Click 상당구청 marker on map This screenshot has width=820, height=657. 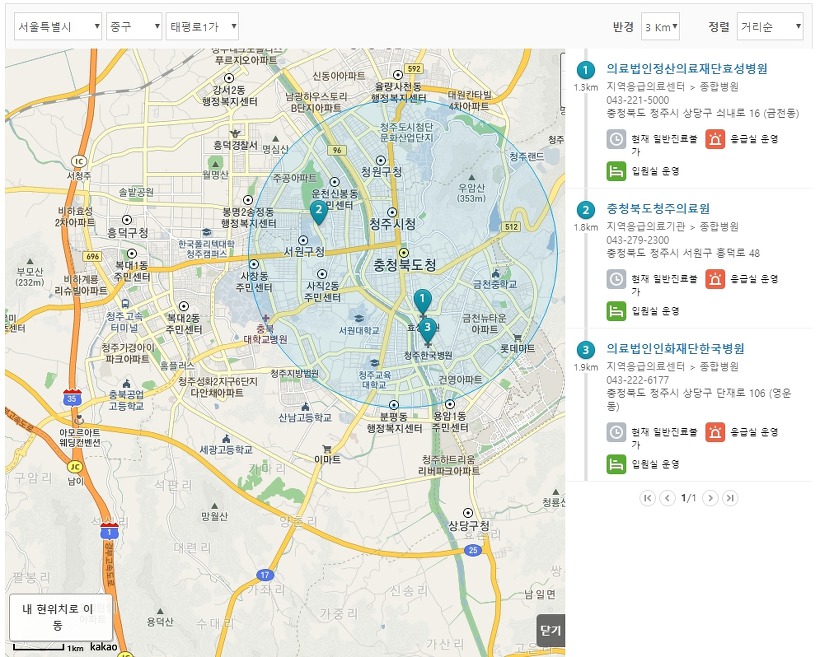coord(468,513)
